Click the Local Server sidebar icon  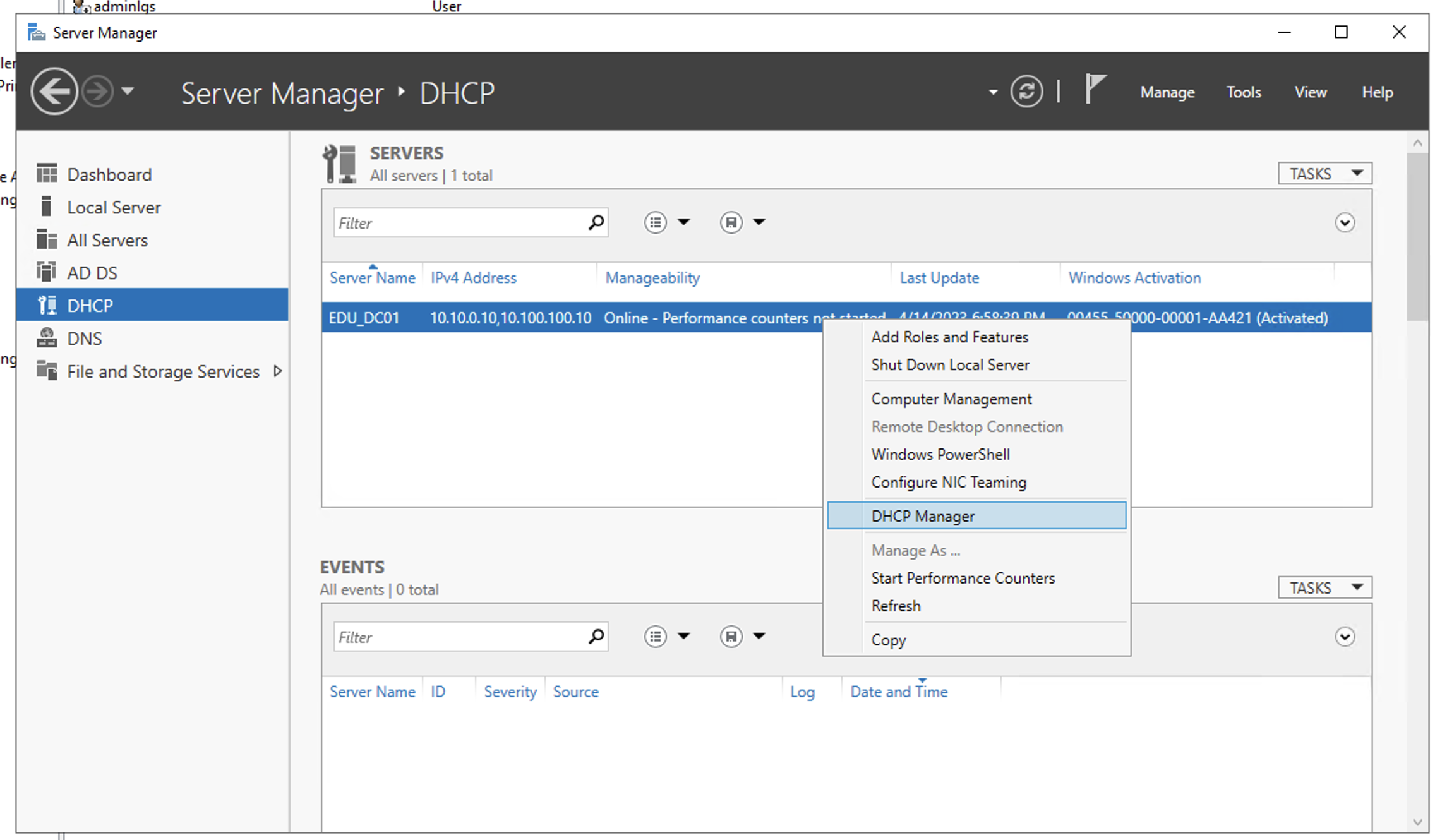(46, 207)
